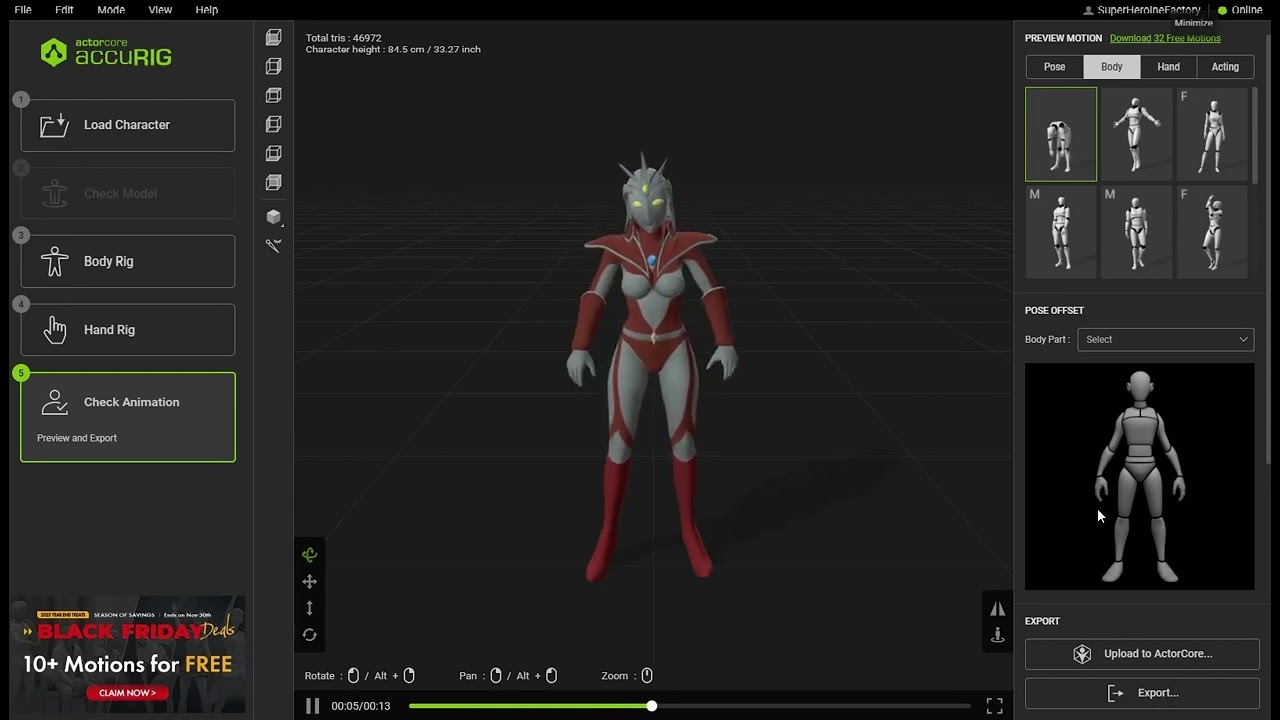Reset the camera with circular arrows icon

pos(310,635)
